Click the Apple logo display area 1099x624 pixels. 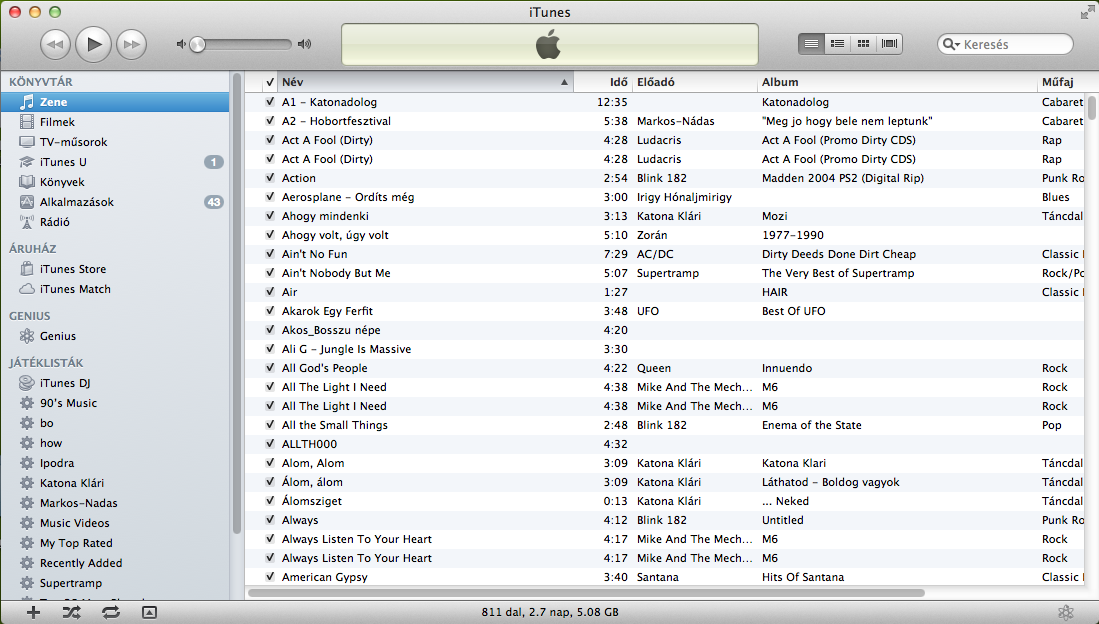click(550, 44)
